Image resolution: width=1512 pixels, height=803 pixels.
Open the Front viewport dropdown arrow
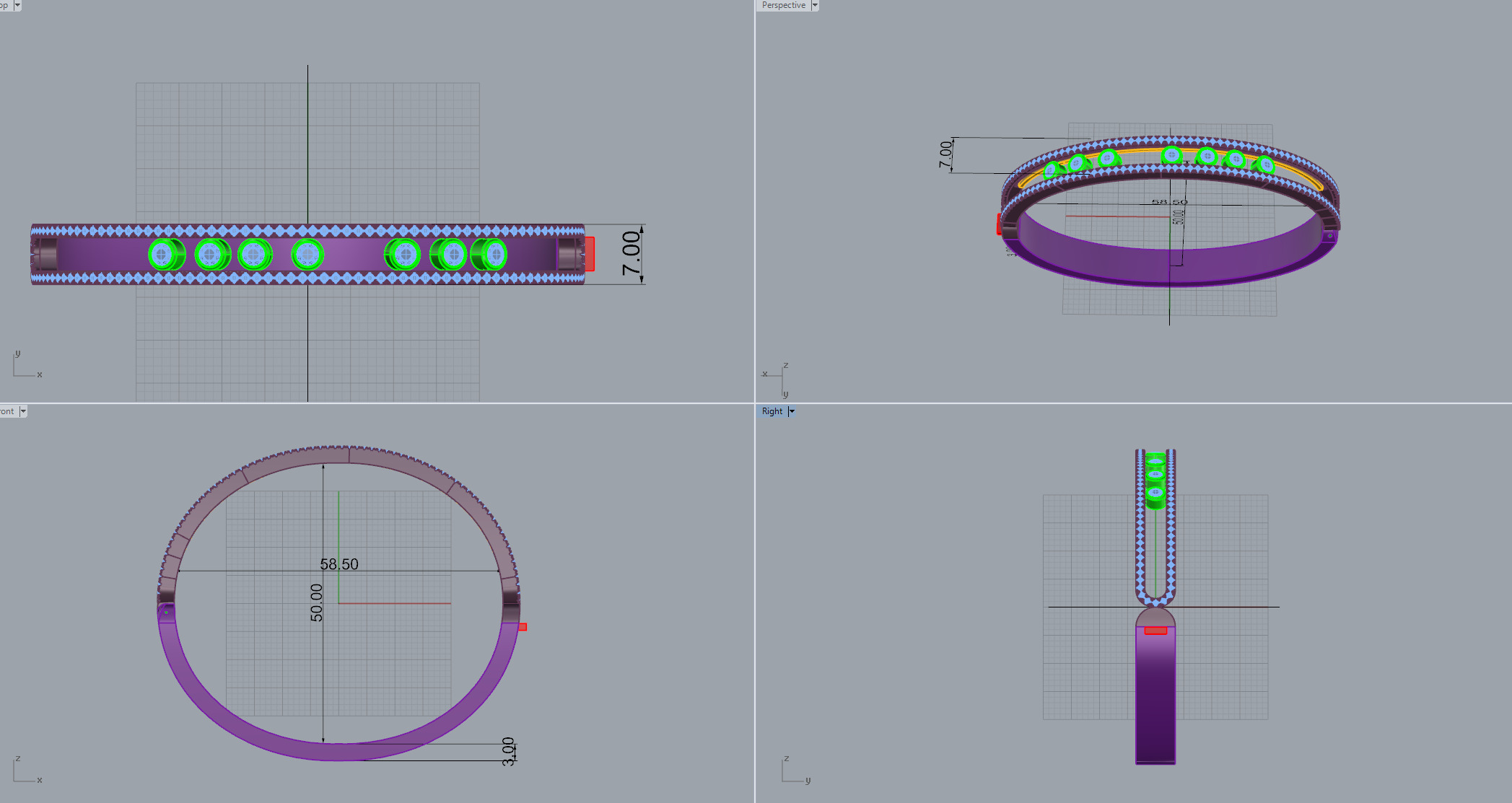(23, 411)
